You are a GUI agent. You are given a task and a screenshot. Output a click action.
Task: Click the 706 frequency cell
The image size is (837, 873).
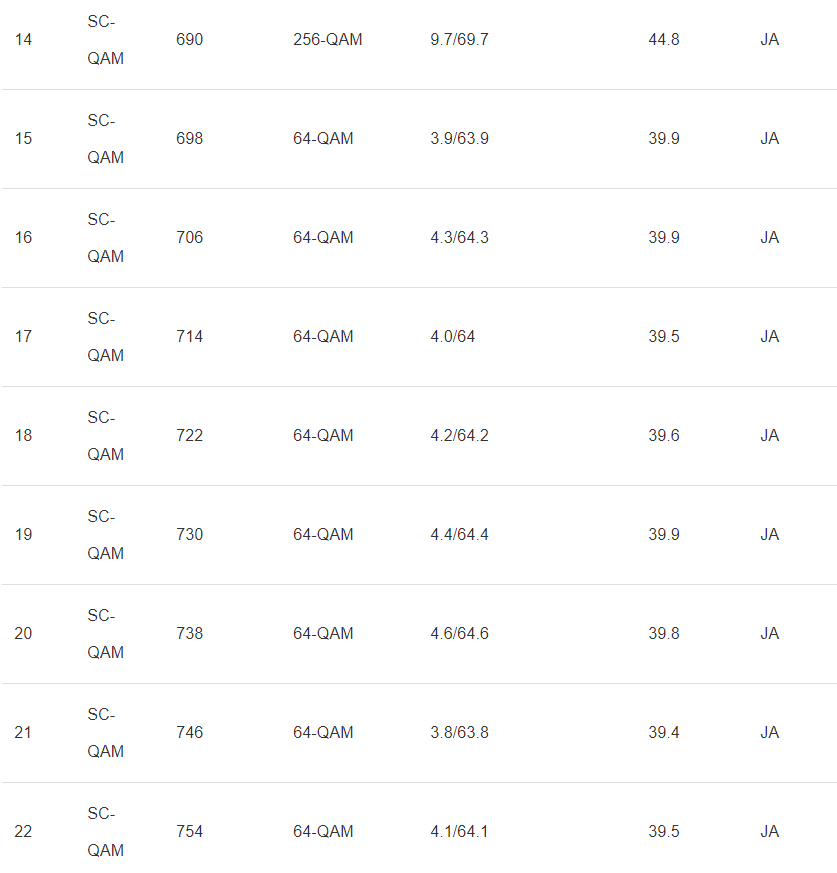(x=189, y=238)
